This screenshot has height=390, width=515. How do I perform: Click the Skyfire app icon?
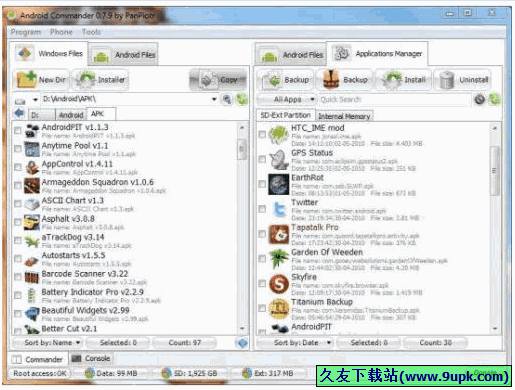click(279, 284)
